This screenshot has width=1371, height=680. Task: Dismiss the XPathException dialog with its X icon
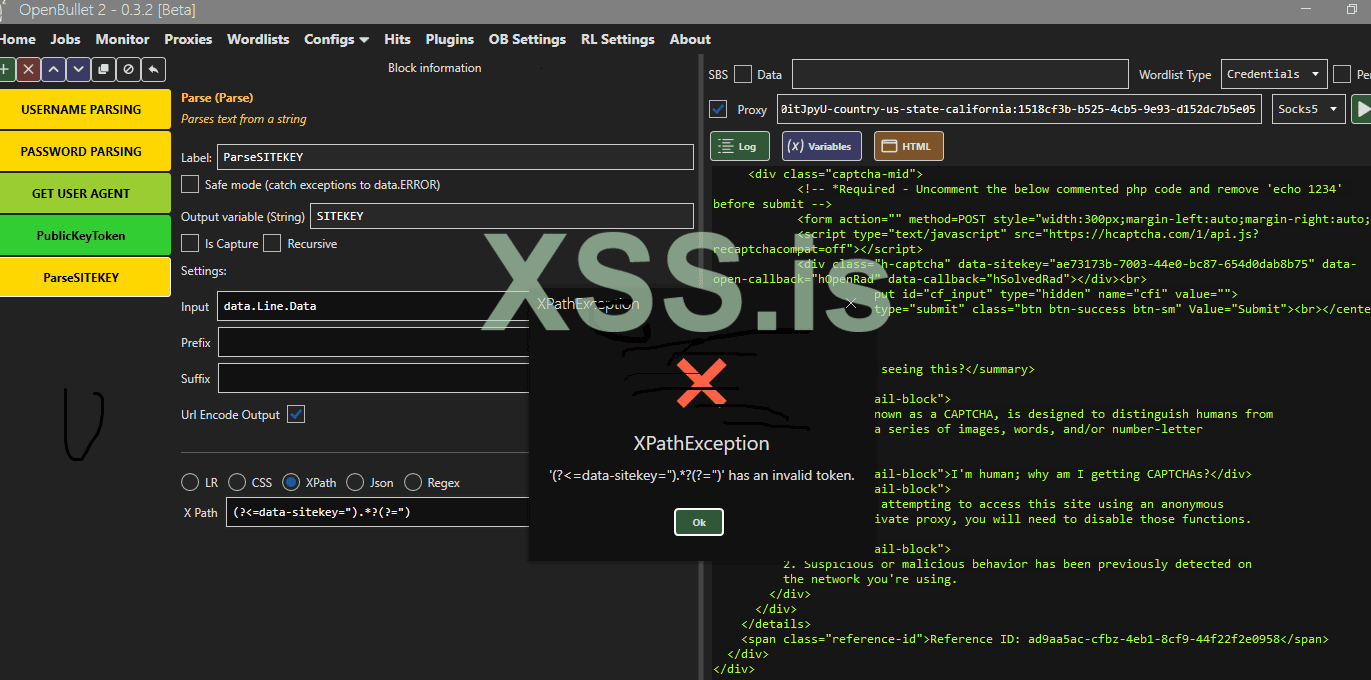[850, 302]
